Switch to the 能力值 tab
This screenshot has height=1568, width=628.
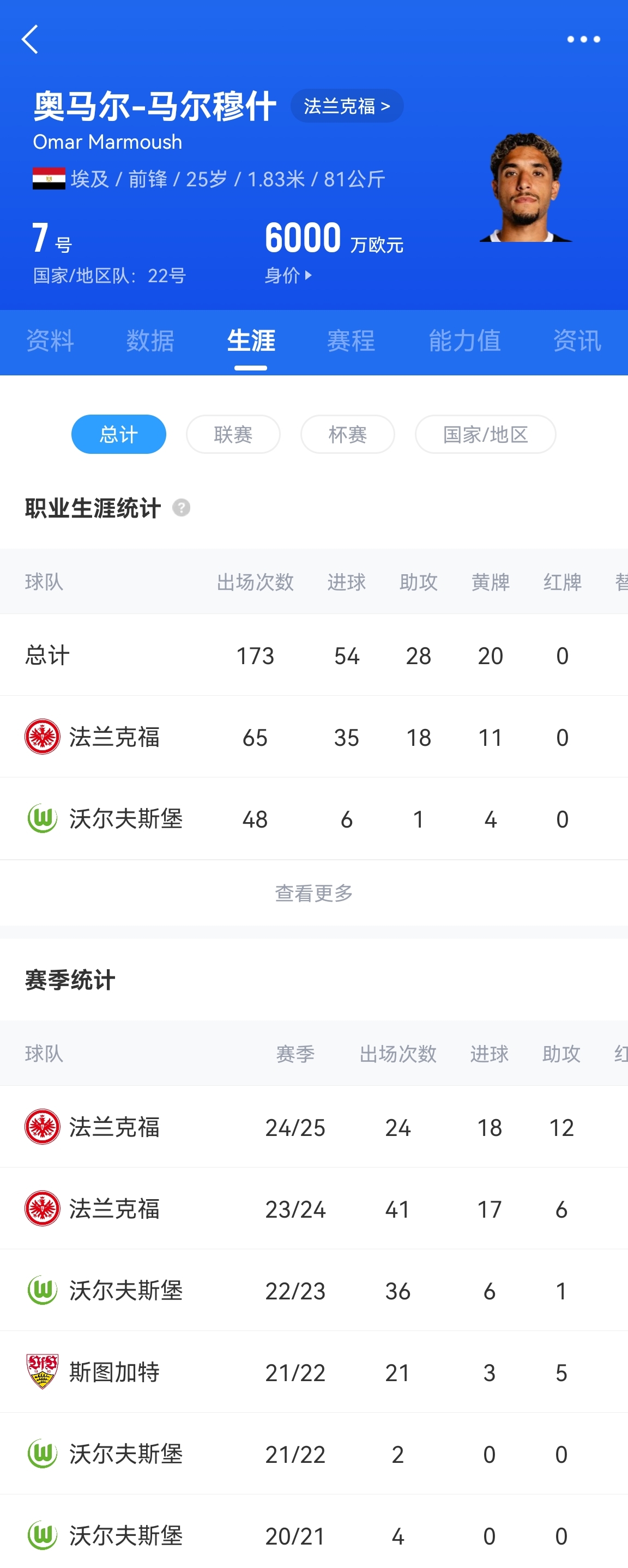(464, 341)
